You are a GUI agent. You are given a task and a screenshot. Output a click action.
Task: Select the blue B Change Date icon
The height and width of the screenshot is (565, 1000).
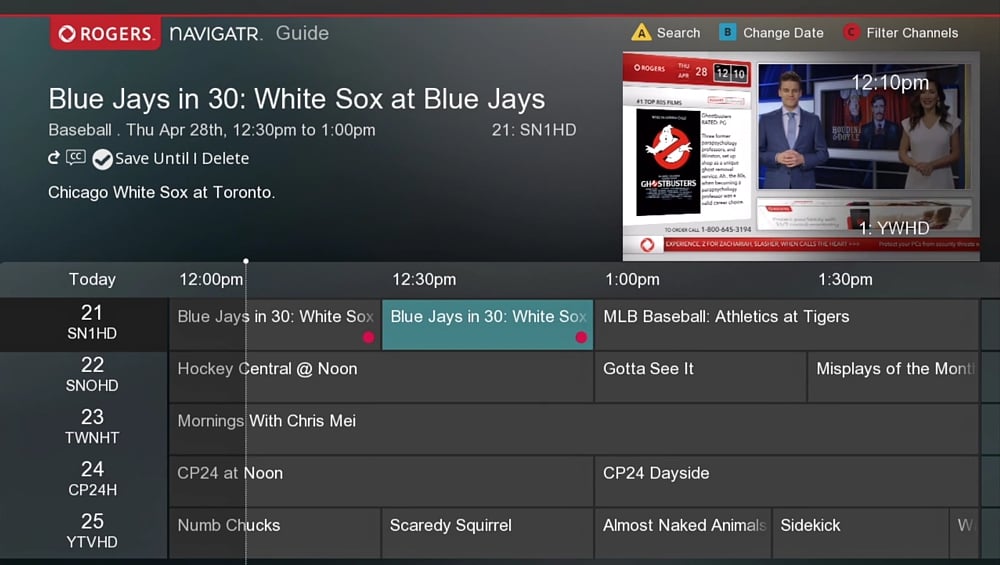(728, 32)
